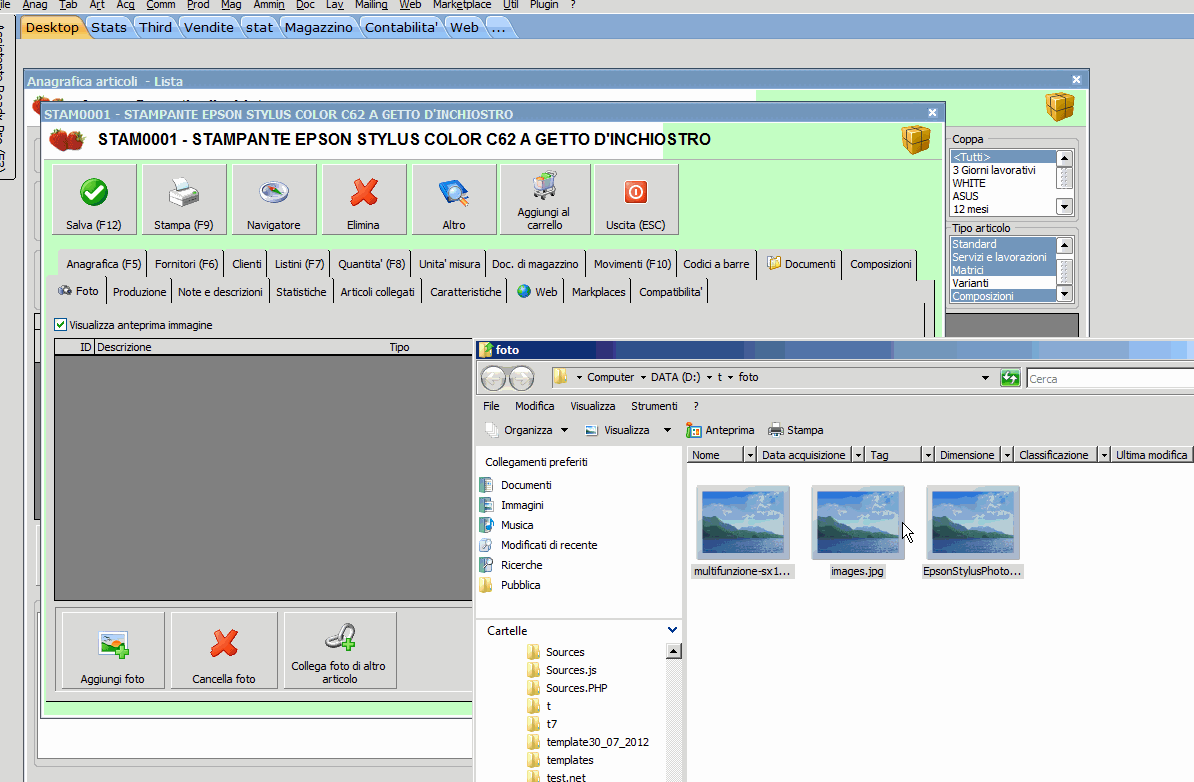Click the Cerca search field
This screenshot has height=782, width=1194.
pos(1110,378)
